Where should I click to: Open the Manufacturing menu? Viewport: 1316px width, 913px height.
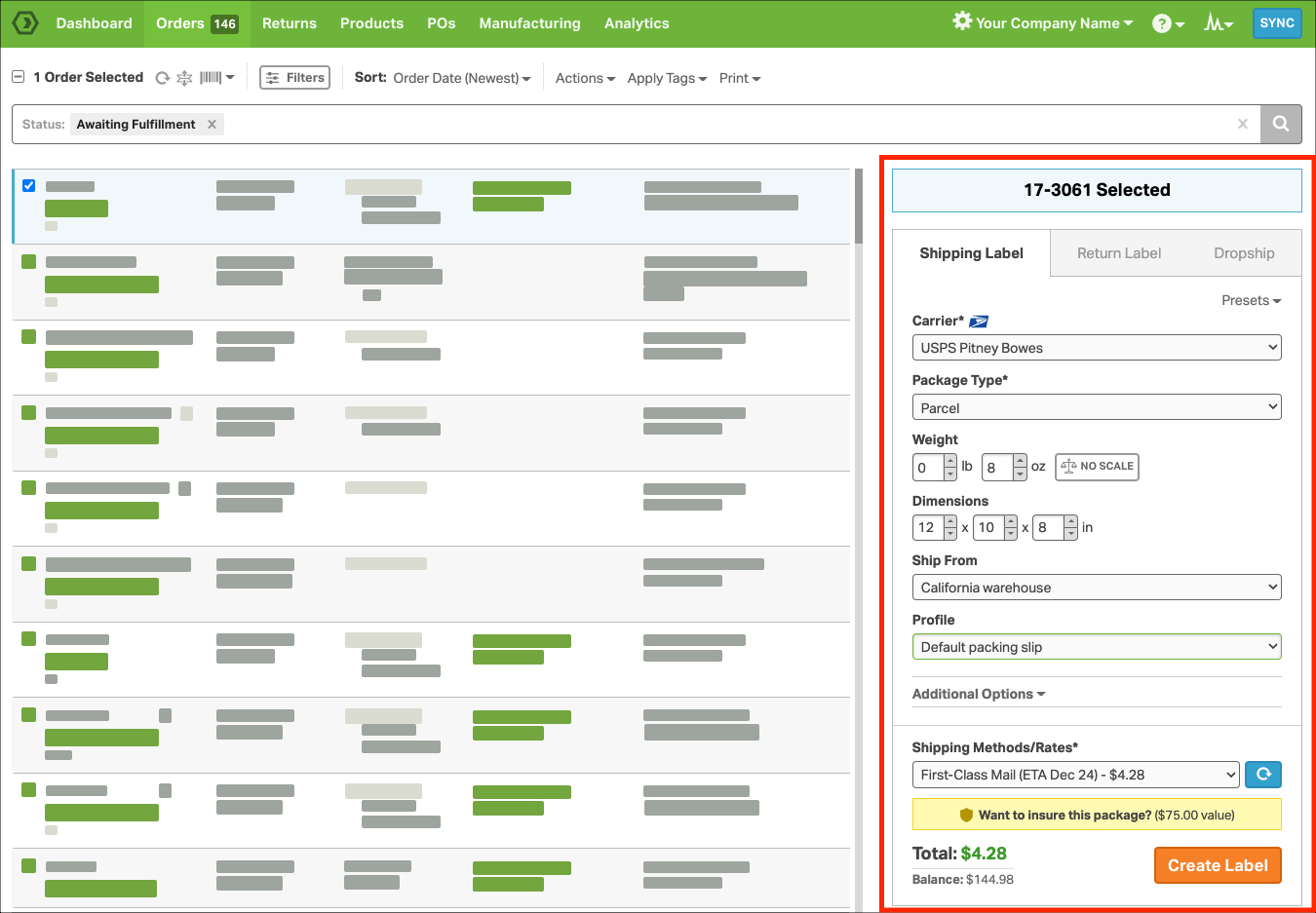[529, 22]
